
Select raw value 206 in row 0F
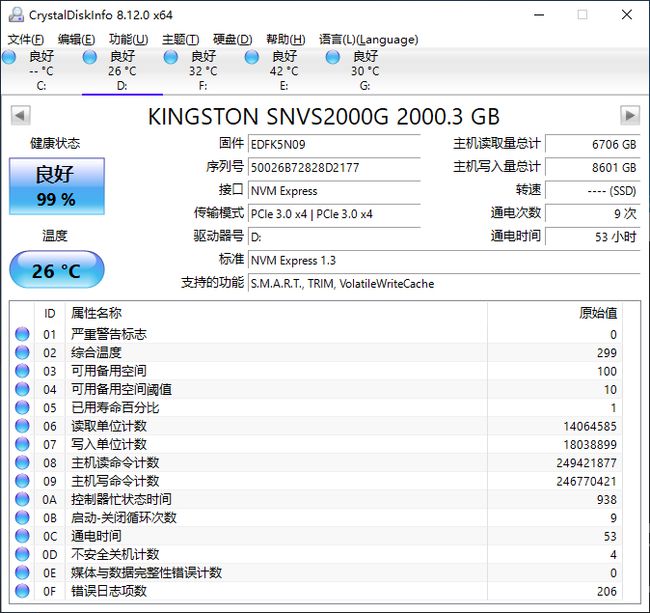(x=607, y=591)
